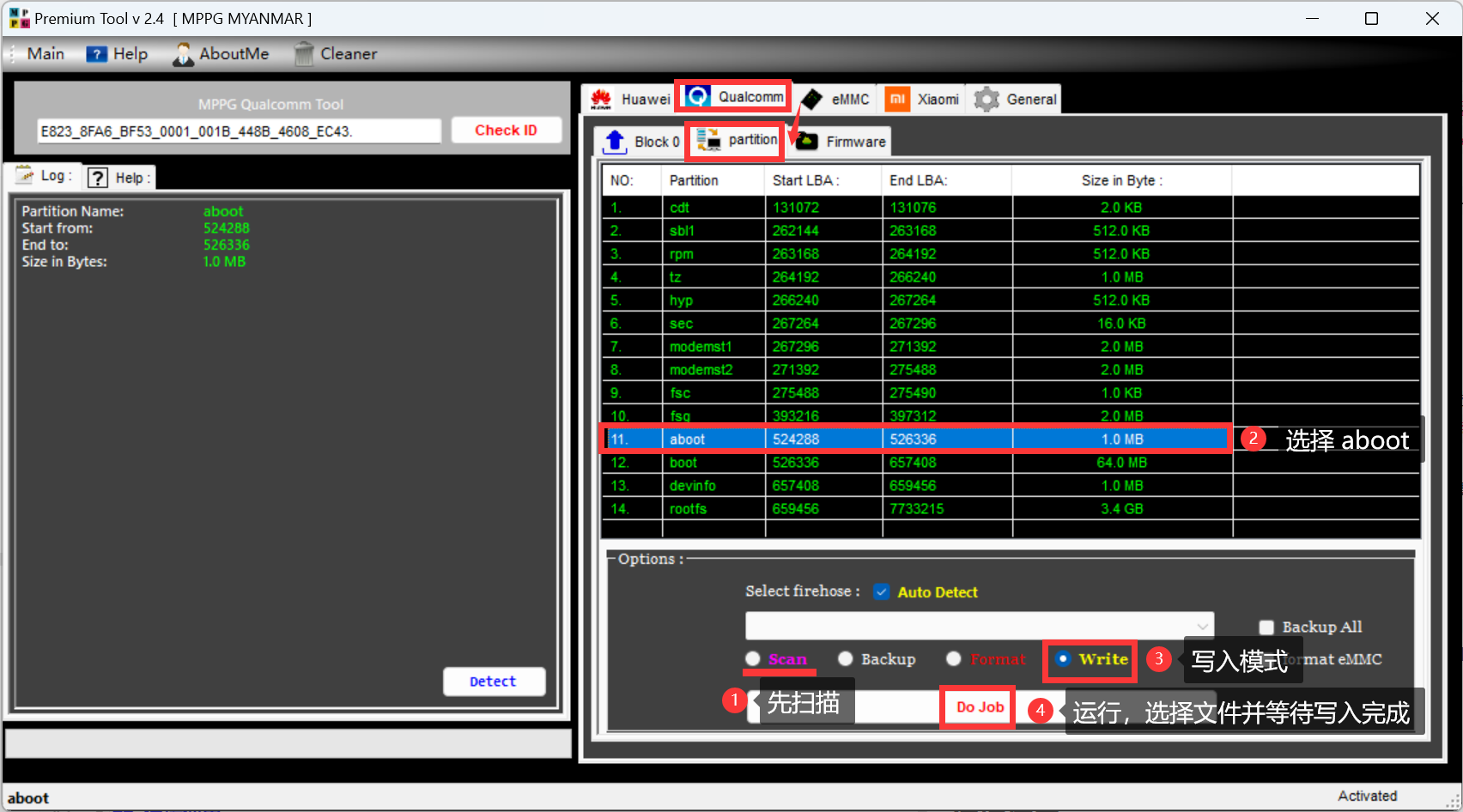
Task: Click the AboutMe person icon
Action: click(183, 54)
